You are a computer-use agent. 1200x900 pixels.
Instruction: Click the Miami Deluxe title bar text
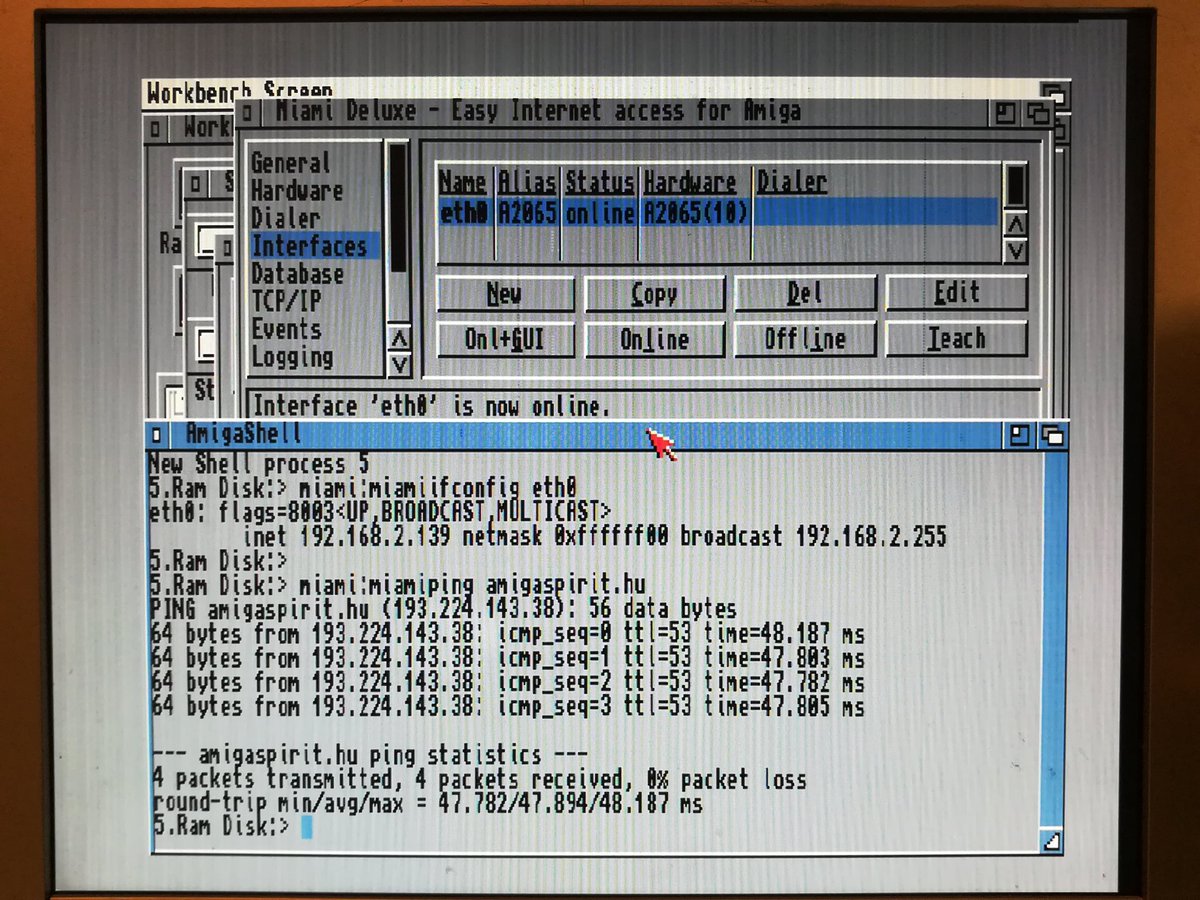pos(539,110)
